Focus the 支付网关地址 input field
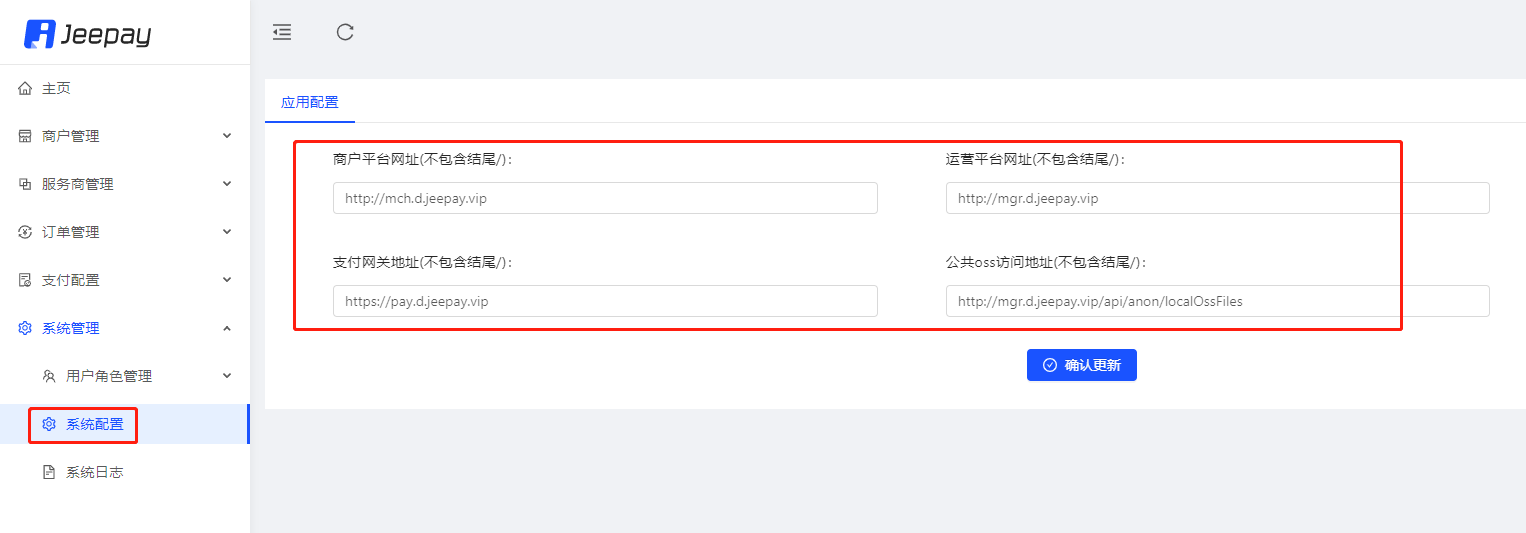1526x533 pixels. (x=605, y=301)
